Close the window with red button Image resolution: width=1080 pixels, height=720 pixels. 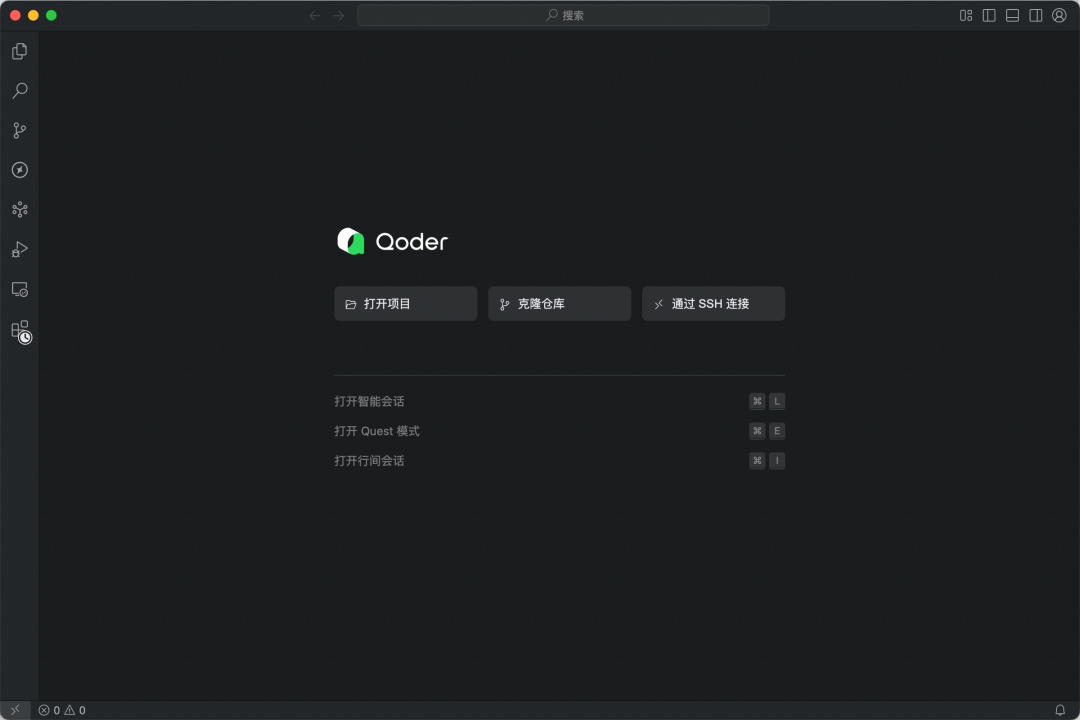click(x=15, y=15)
